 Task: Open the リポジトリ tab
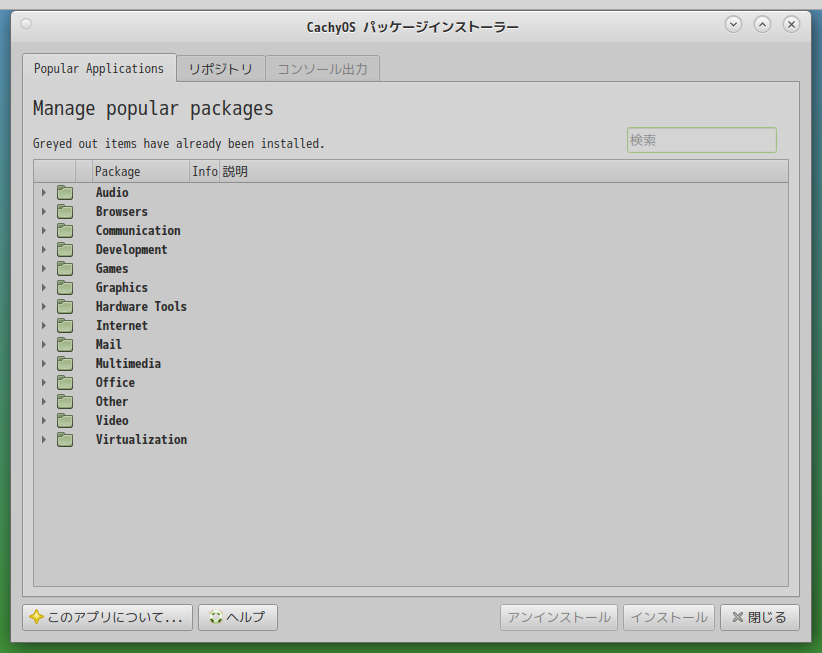click(221, 69)
